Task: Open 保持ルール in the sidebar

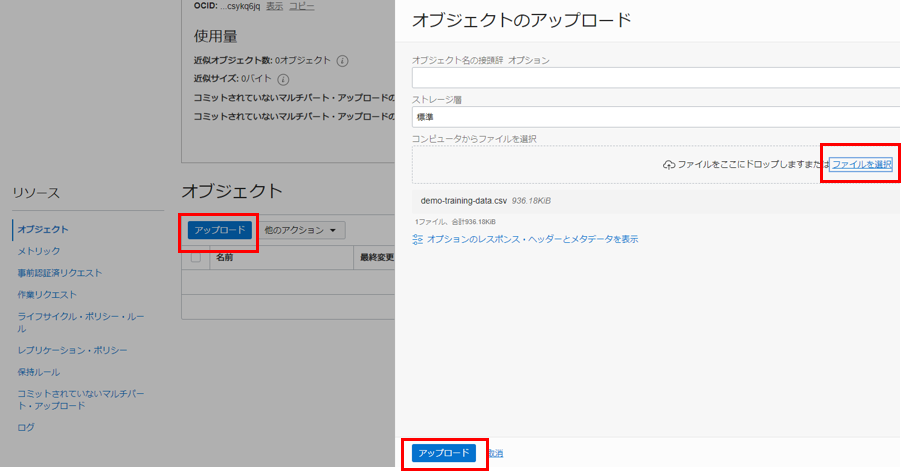Action: [x=39, y=371]
